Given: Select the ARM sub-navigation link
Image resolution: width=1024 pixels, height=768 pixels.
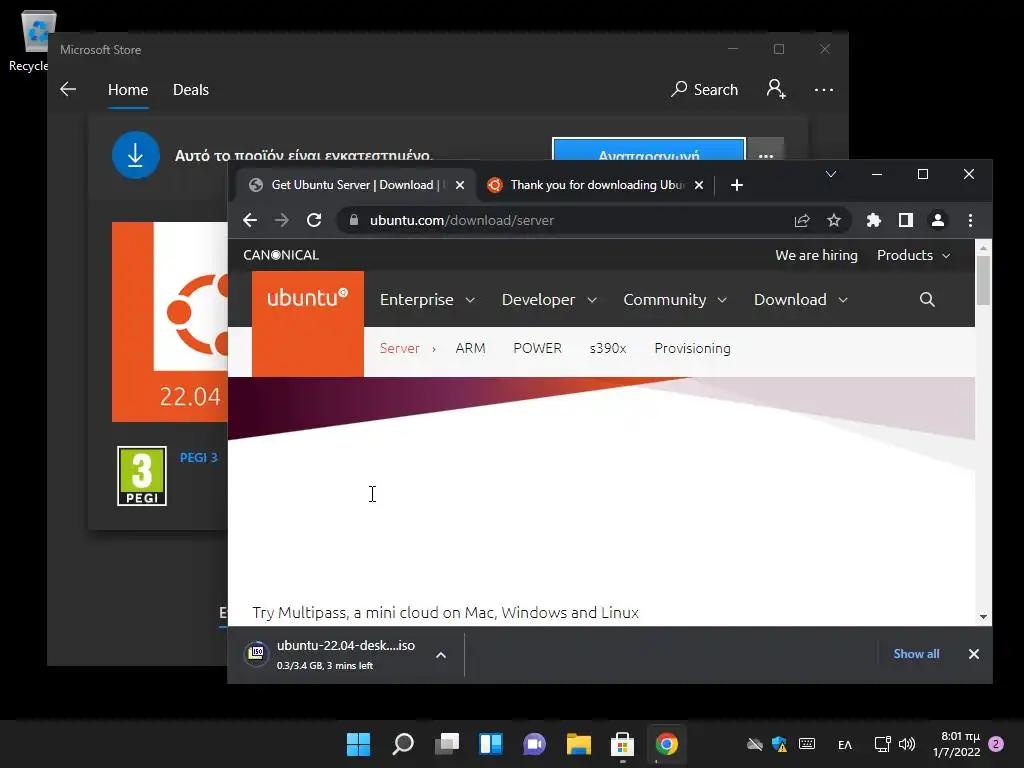Looking at the screenshot, I should click(470, 349).
